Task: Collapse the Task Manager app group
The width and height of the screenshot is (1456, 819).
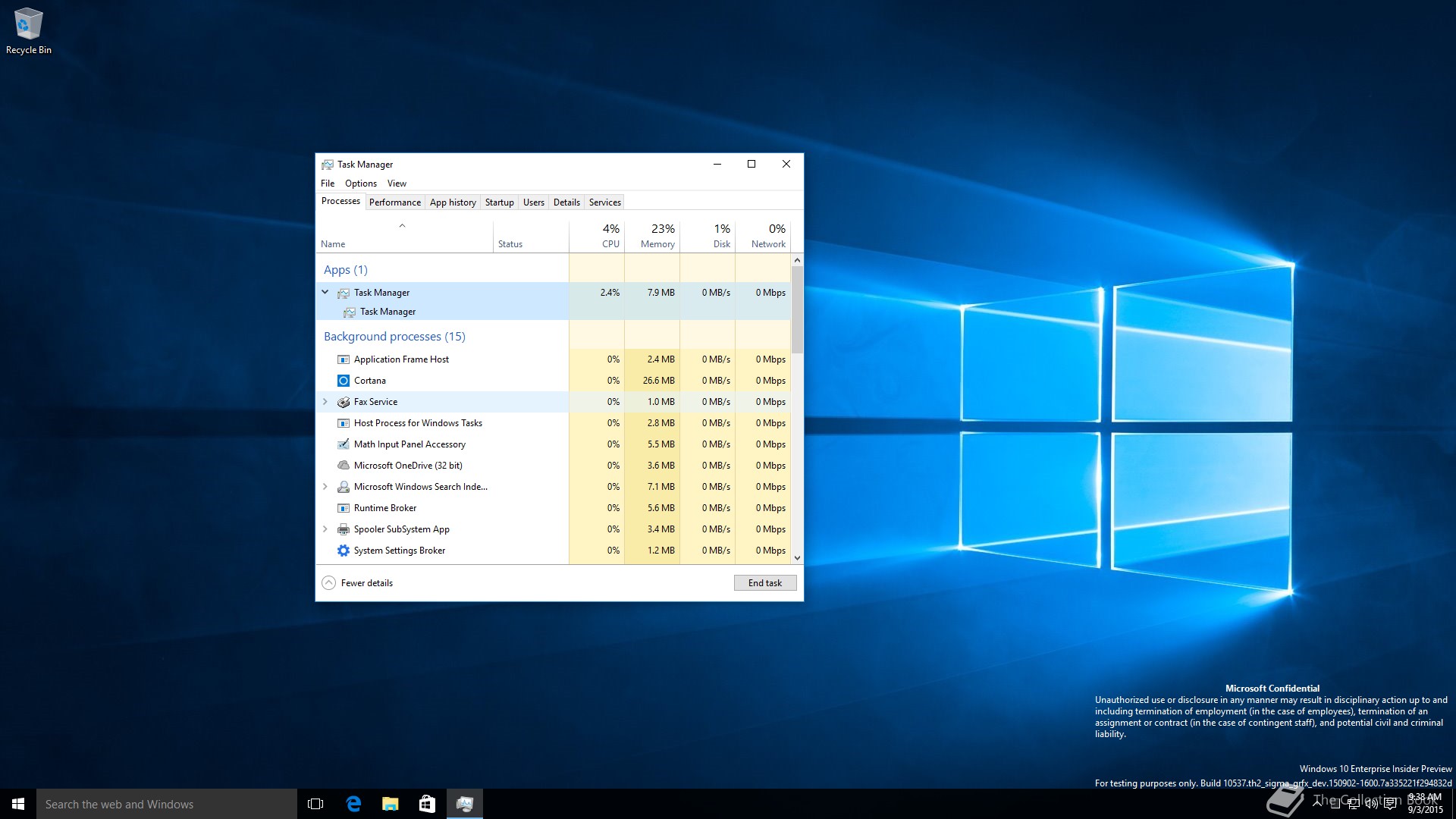Action: pyautogui.click(x=325, y=292)
